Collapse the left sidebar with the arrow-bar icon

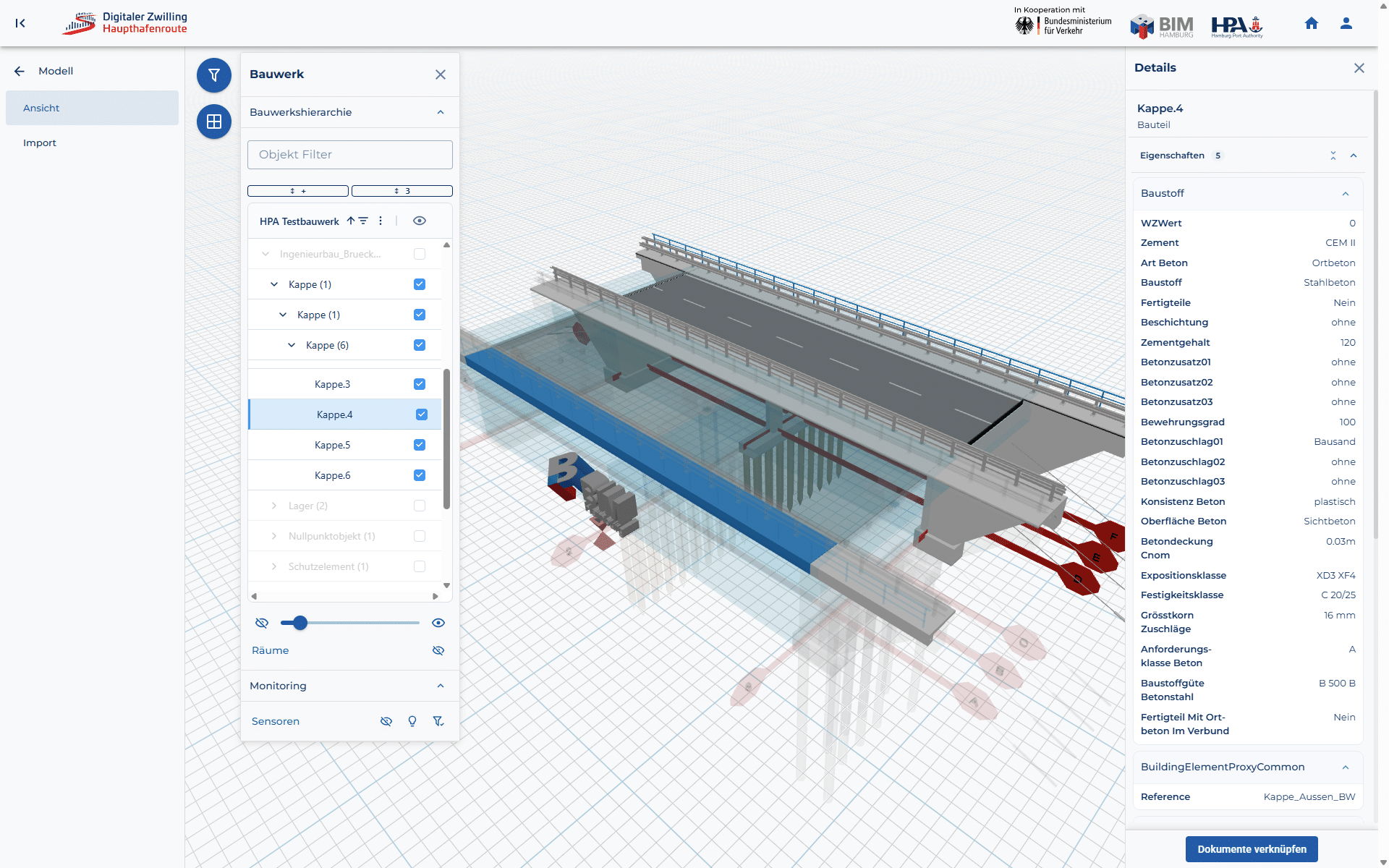20,23
